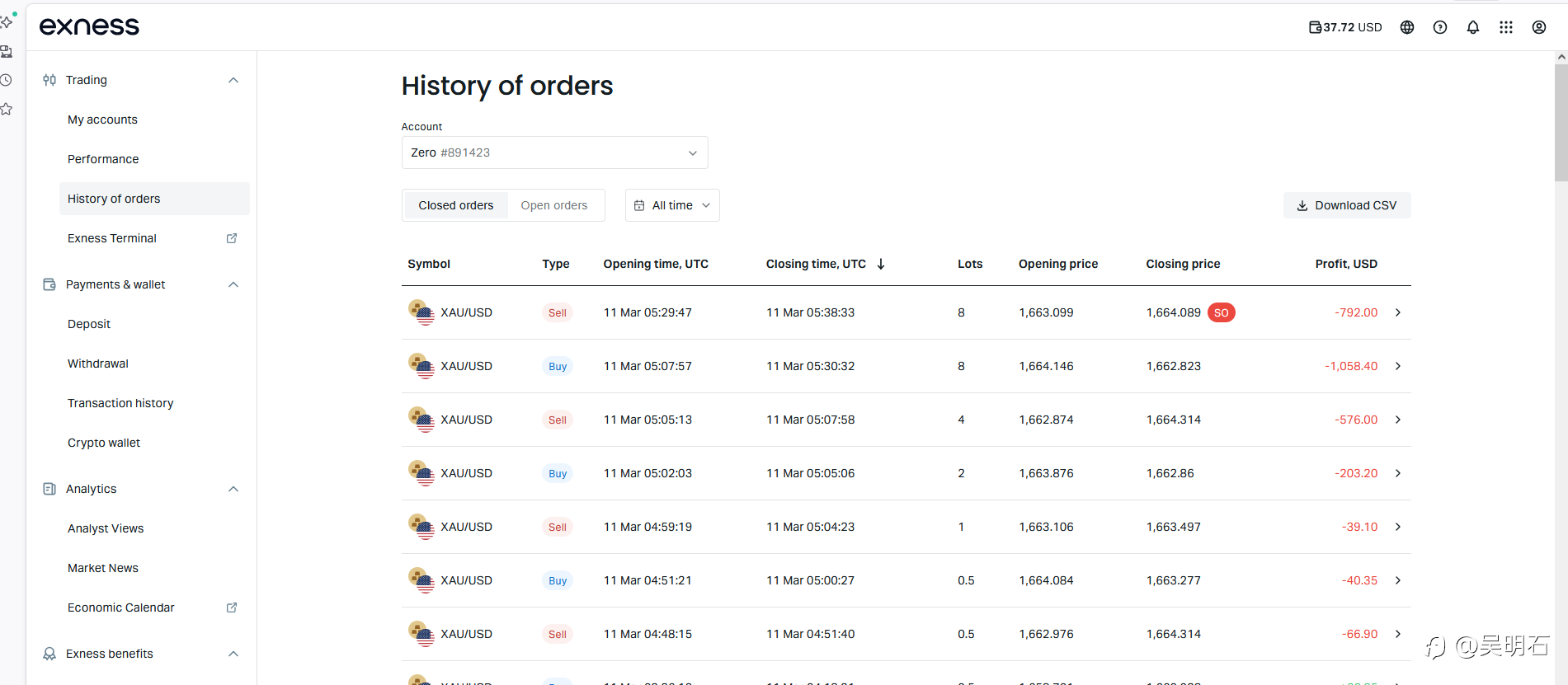
Task: Click the Exness logo
Action: click(x=89, y=26)
